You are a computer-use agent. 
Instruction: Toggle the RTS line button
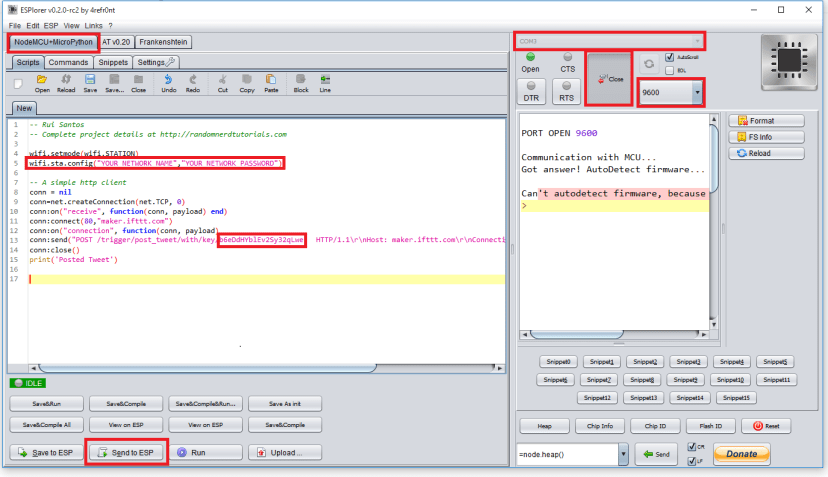(x=567, y=91)
